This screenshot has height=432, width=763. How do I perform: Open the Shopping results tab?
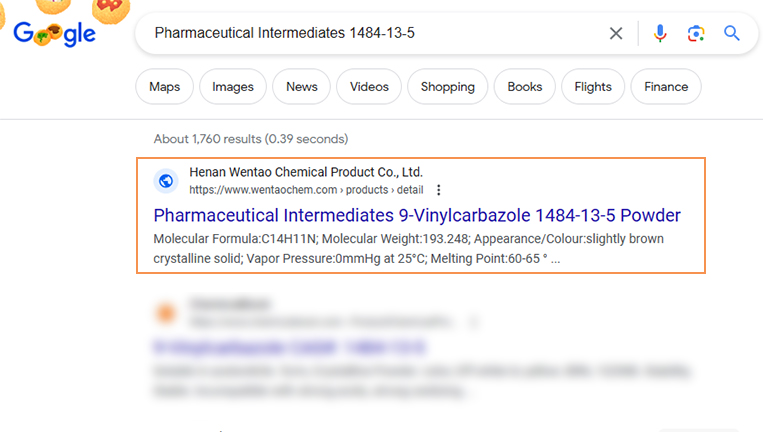click(448, 87)
